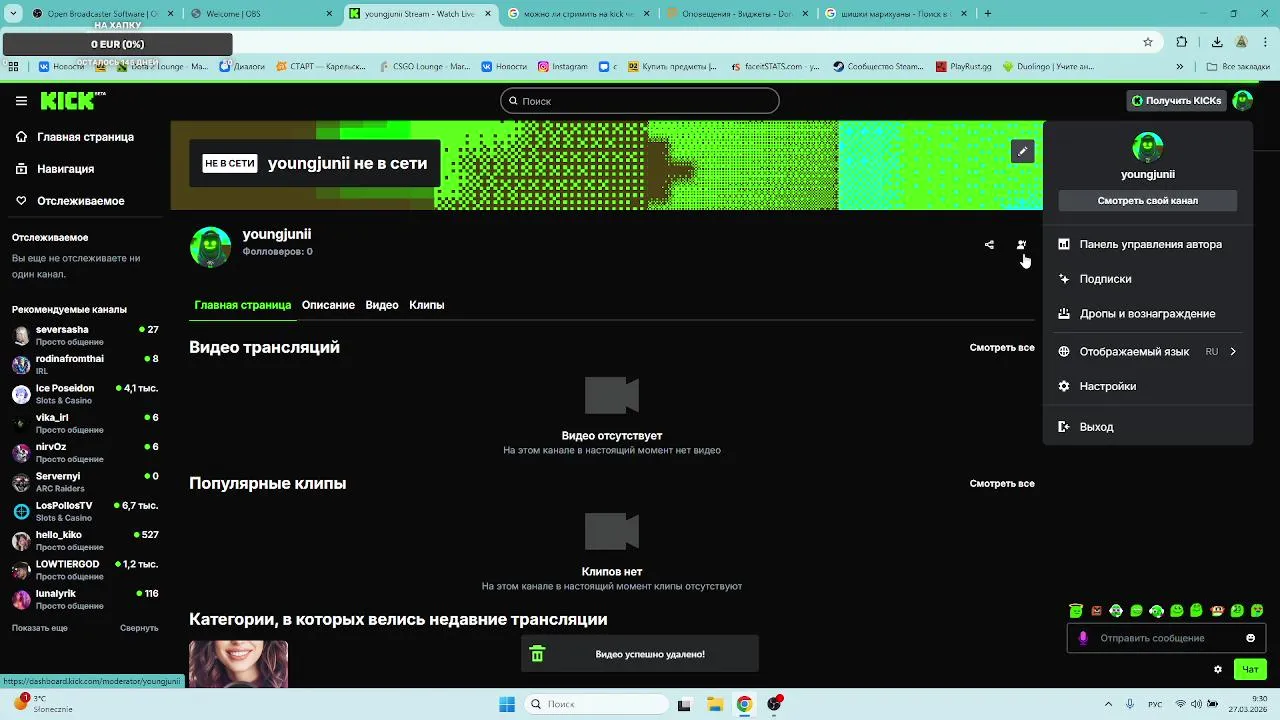Open Windows Start menu
Image resolution: width=1280 pixels, height=720 pixels.
point(507,704)
